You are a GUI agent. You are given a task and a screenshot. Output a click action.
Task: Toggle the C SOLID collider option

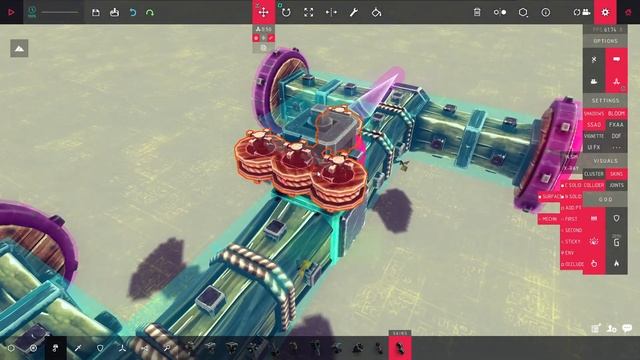click(571, 185)
